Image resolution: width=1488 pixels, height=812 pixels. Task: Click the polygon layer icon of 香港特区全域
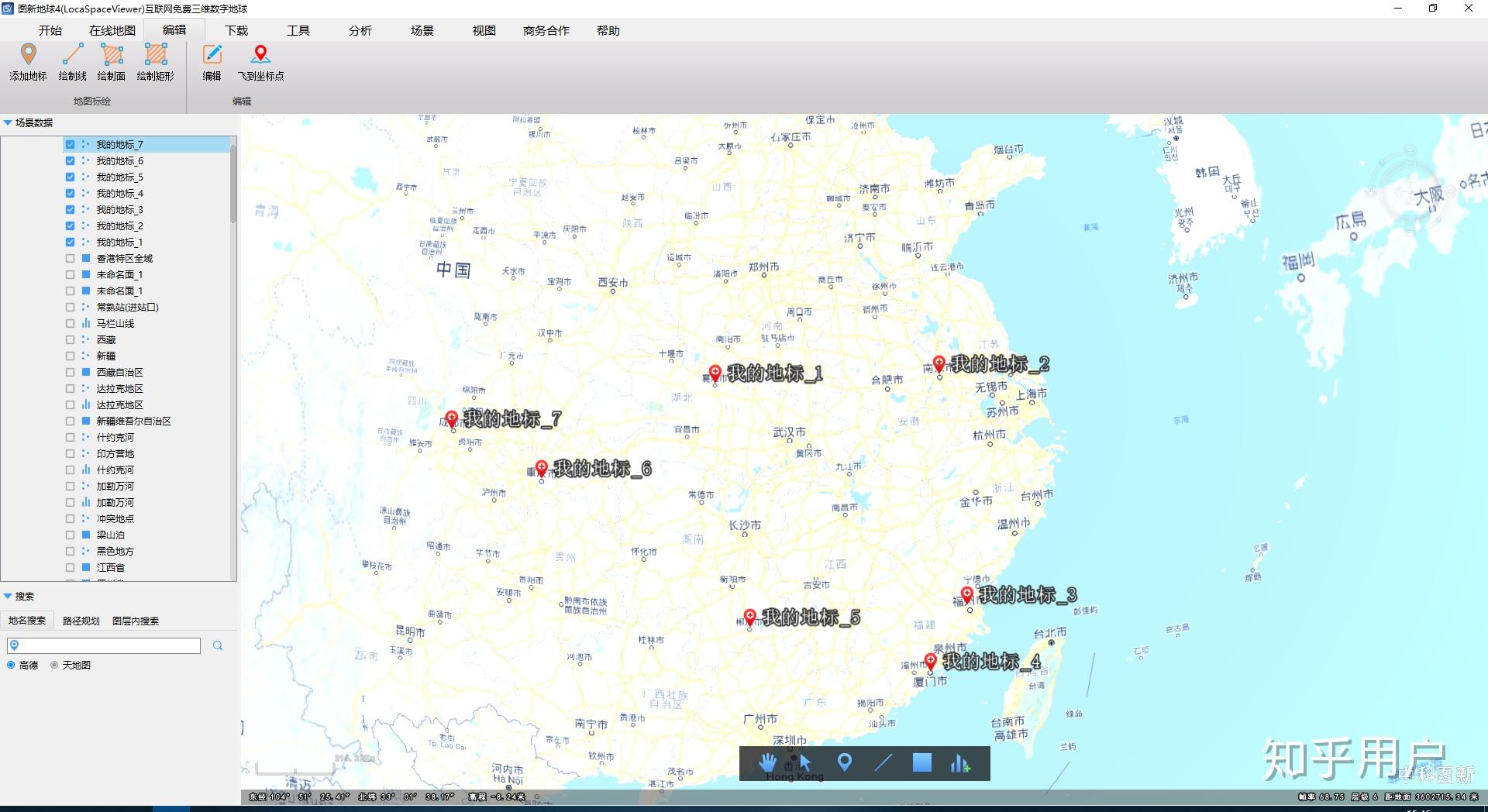coord(86,258)
